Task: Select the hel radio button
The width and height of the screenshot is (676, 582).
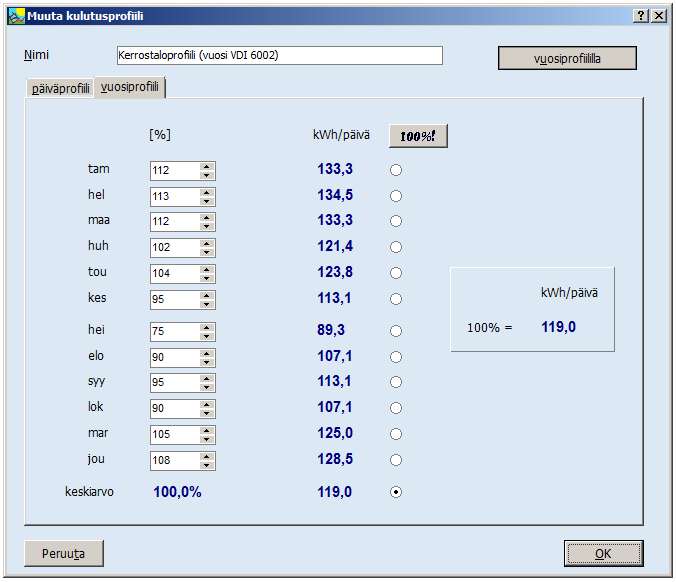Action: (396, 196)
